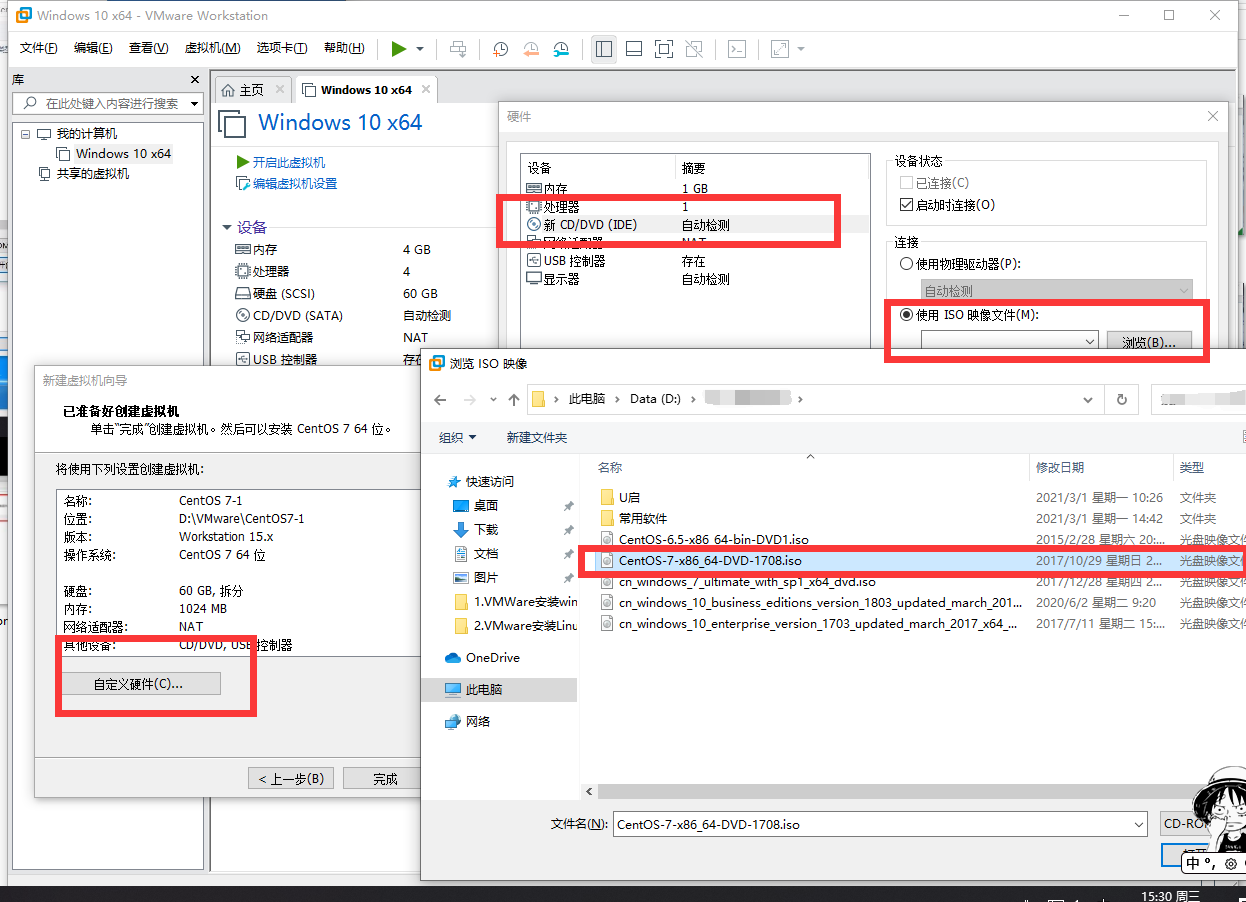
Task: Open the address bar history dropdown
Action: [x=1088, y=399]
